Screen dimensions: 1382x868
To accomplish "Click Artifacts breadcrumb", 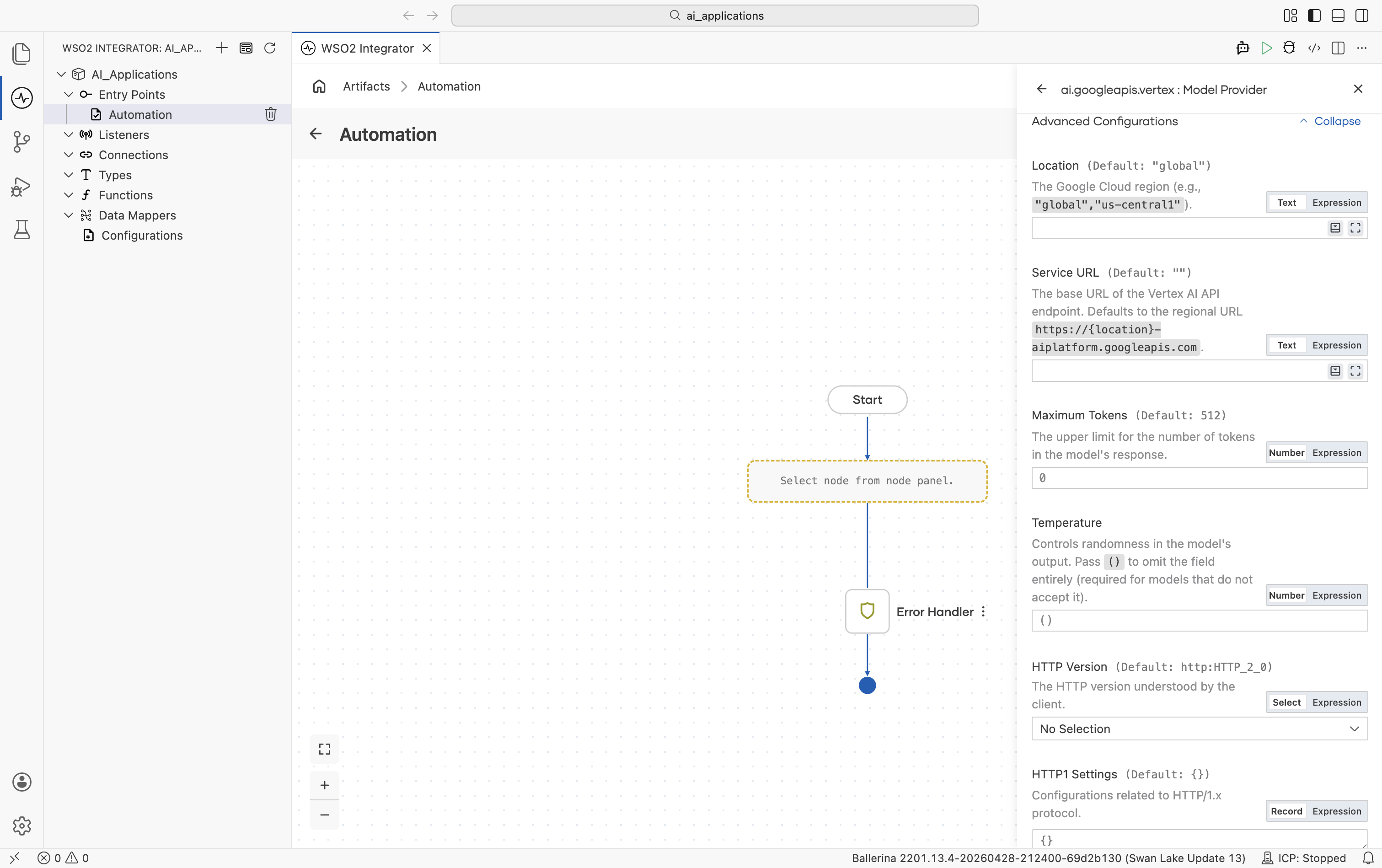I will 366,86.
